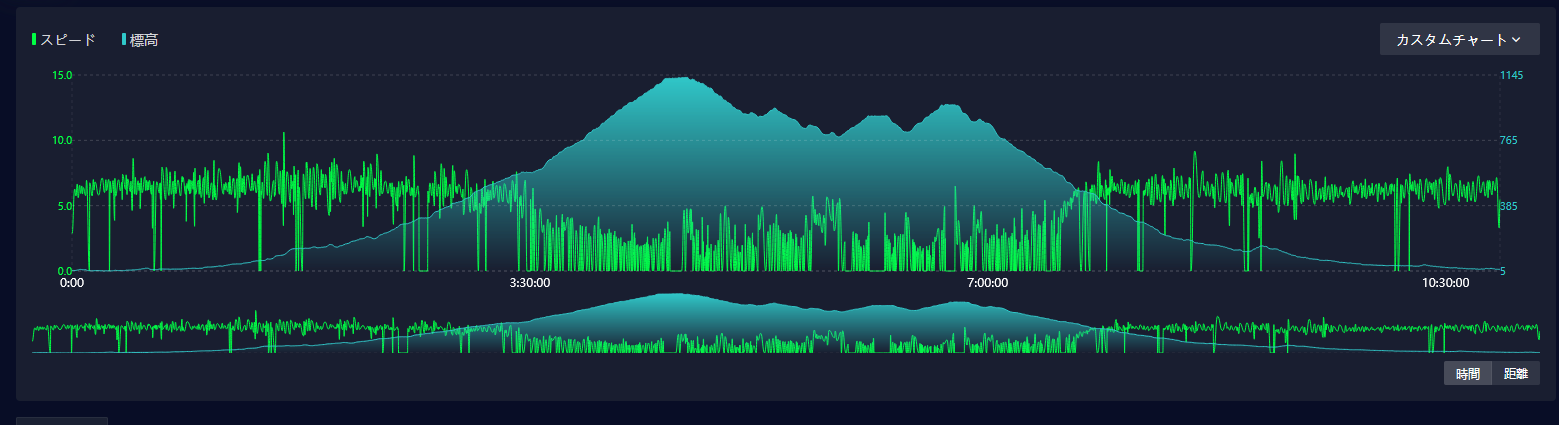This screenshot has height=425, width=1559.
Task: Click the 1145 elevation axis label
Action: click(x=1511, y=75)
